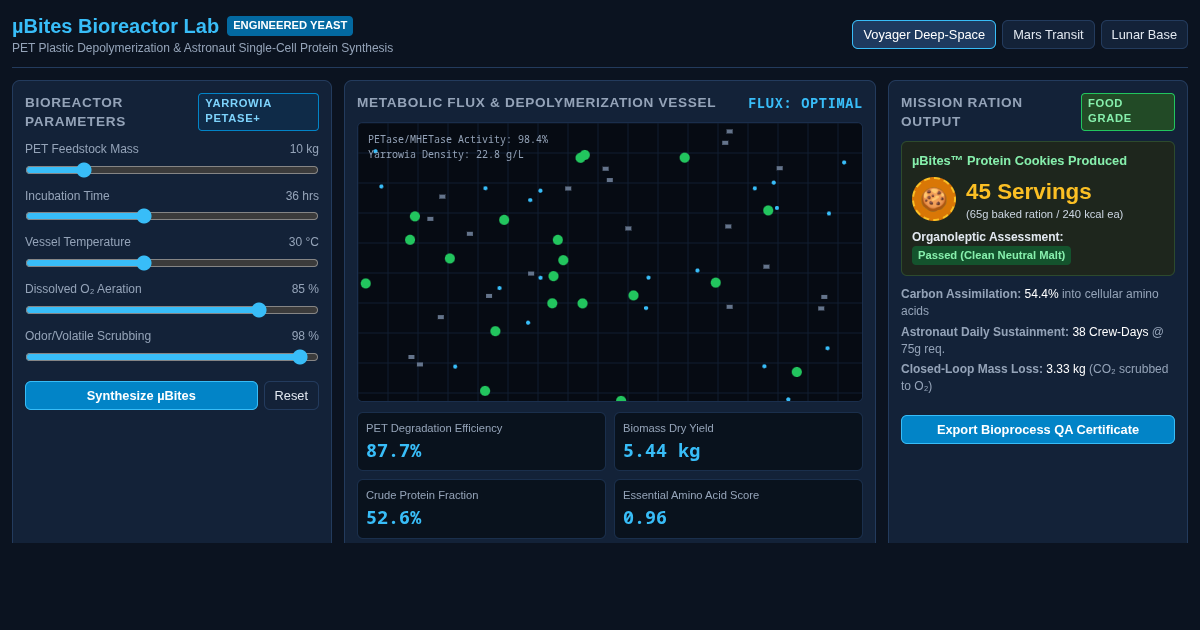Click the Vessel Temperature slider handle
This screenshot has width=1200, height=630.
pyautogui.click(x=144, y=263)
